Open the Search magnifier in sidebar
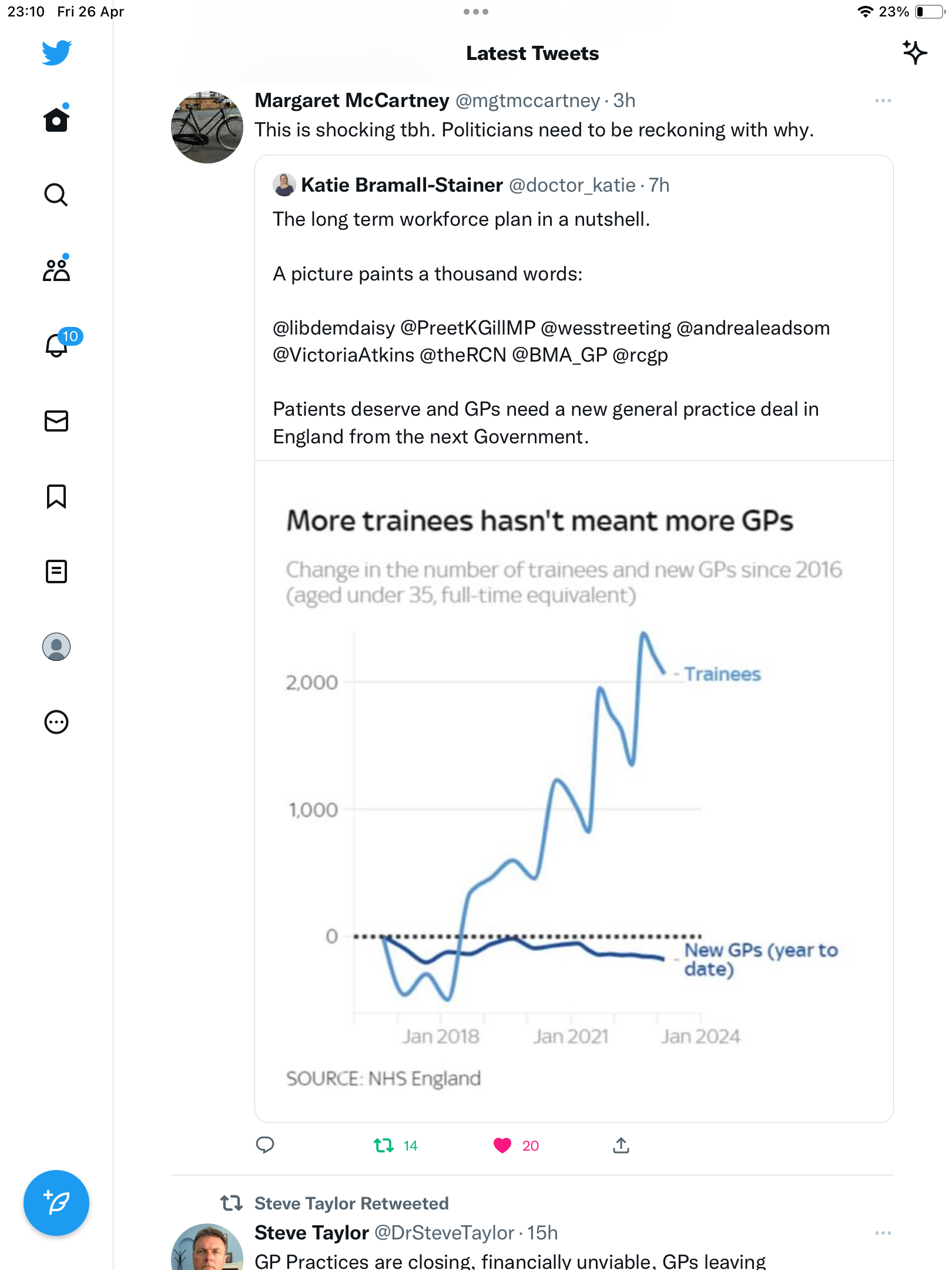Viewport: 952px width, 1270px height. [x=56, y=195]
